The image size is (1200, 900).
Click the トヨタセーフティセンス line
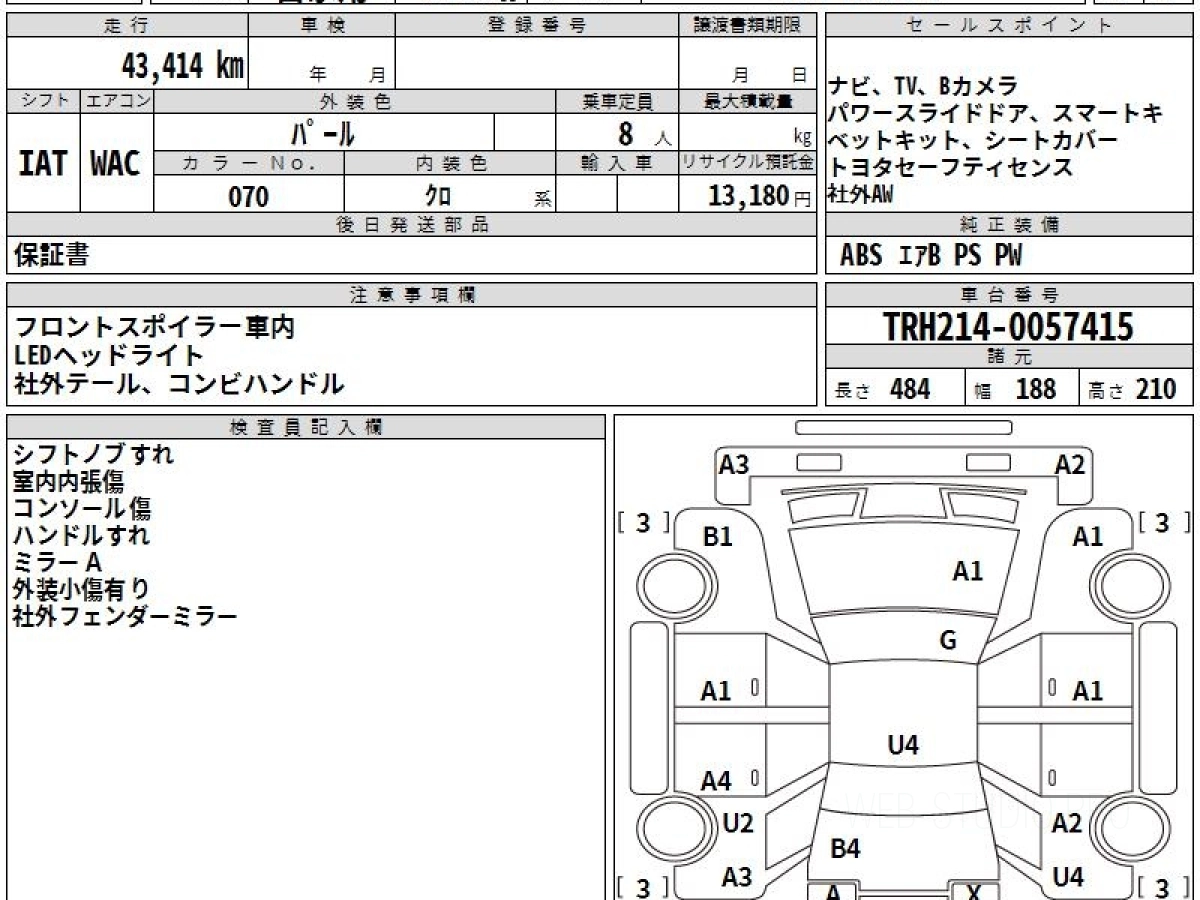click(x=951, y=167)
